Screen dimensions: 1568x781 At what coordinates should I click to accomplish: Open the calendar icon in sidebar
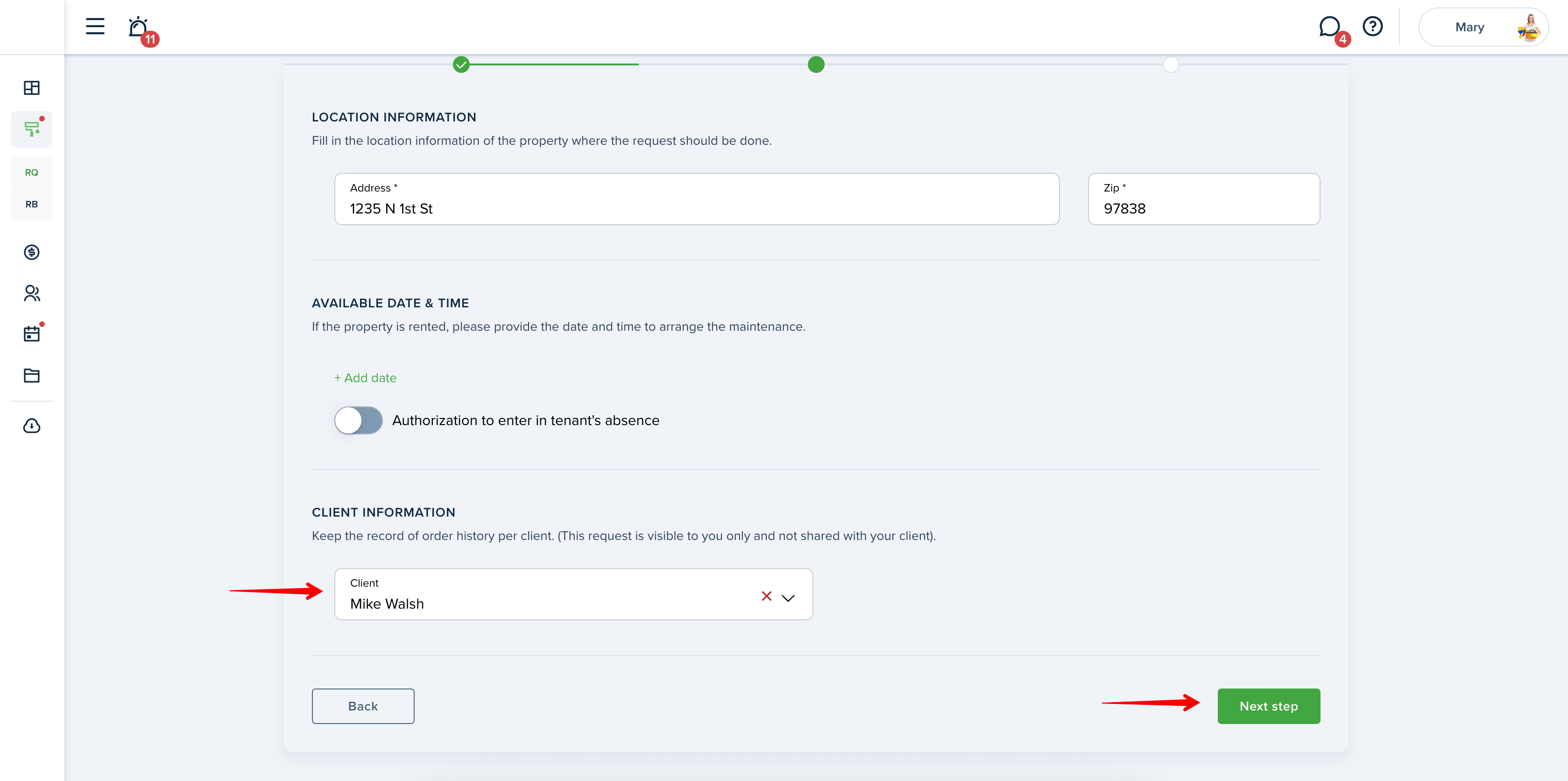(32, 334)
